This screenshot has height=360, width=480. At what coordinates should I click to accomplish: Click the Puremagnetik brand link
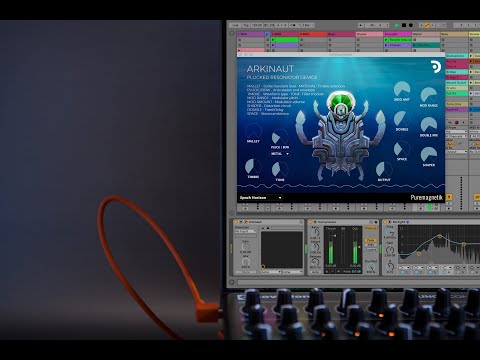coord(426,197)
